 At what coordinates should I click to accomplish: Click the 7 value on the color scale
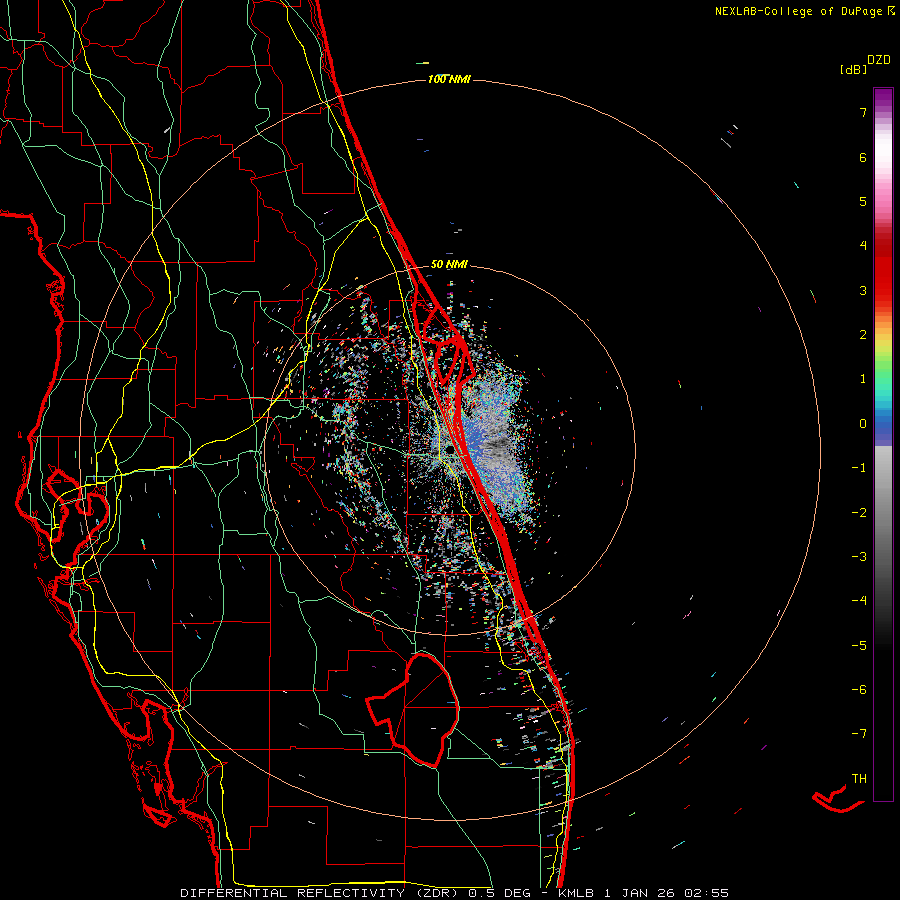863,112
